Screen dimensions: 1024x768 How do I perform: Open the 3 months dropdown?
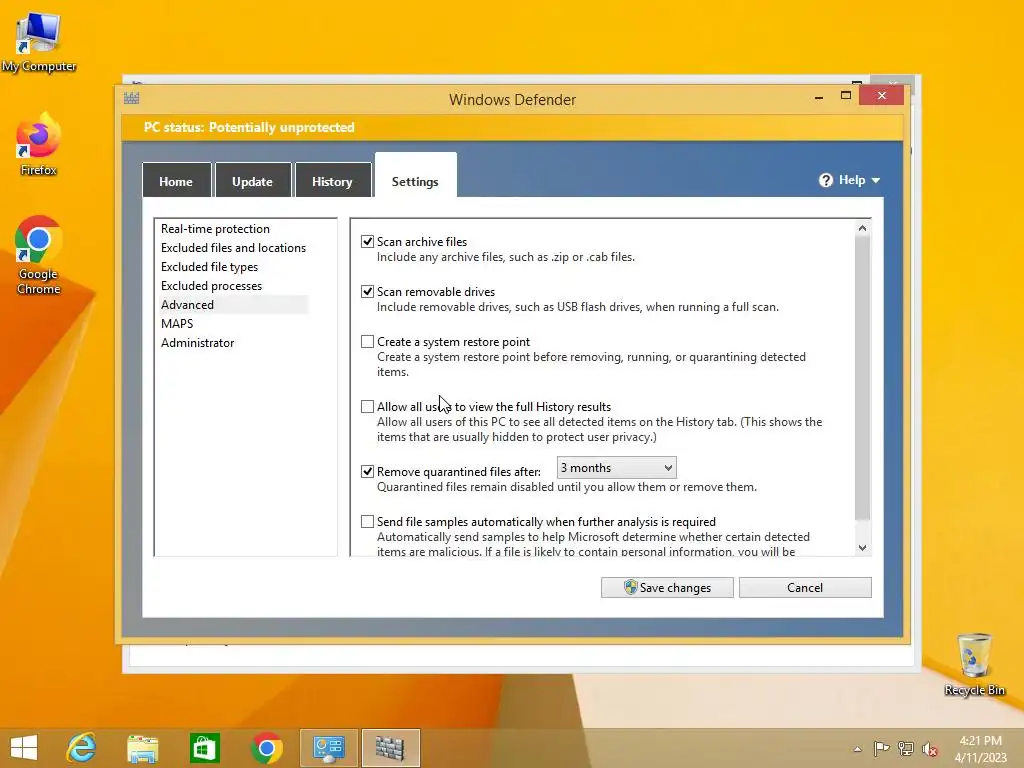[x=616, y=468]
